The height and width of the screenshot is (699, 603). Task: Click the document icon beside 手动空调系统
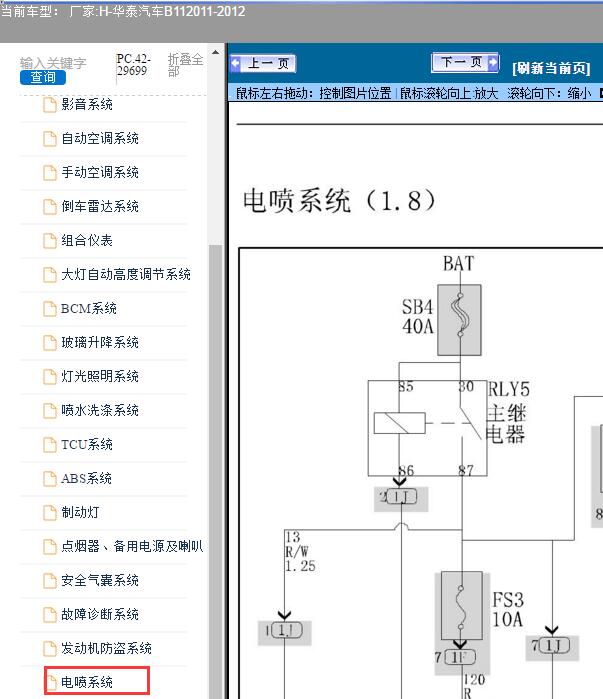coord(50,173)
